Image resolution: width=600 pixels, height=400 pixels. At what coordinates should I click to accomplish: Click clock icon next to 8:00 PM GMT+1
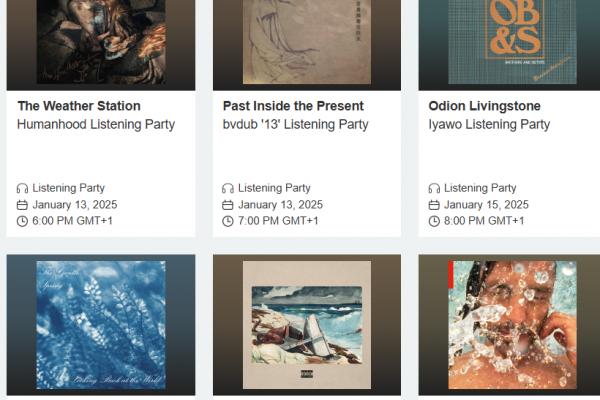point(434,221)
